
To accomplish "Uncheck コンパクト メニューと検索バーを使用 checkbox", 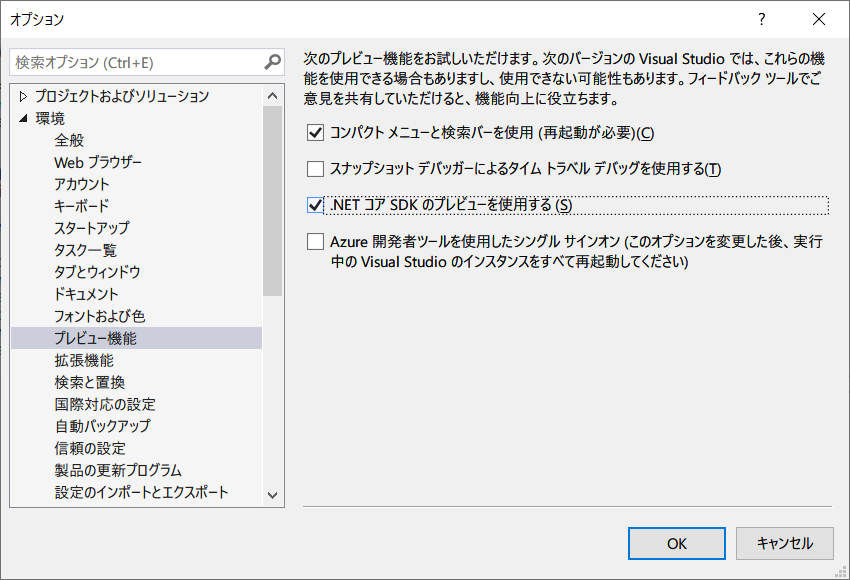I will click(315, 133).
